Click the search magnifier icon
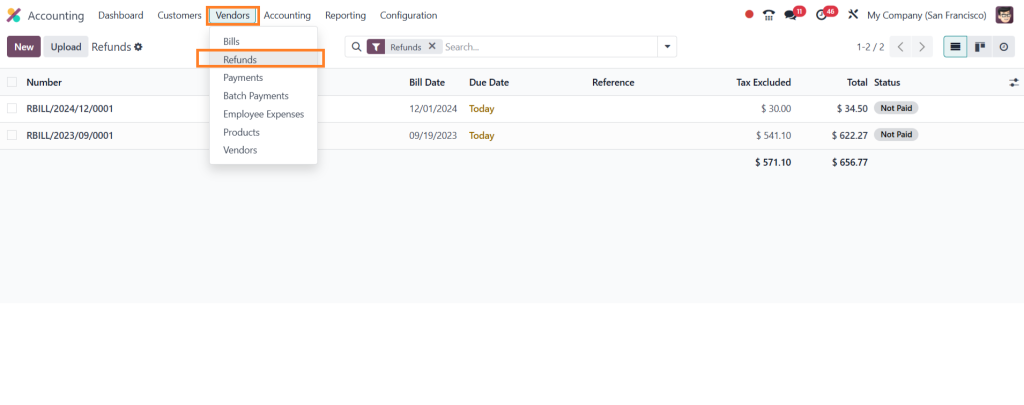The height and width of the screenshot is (405, 1024). coord(356,47)
